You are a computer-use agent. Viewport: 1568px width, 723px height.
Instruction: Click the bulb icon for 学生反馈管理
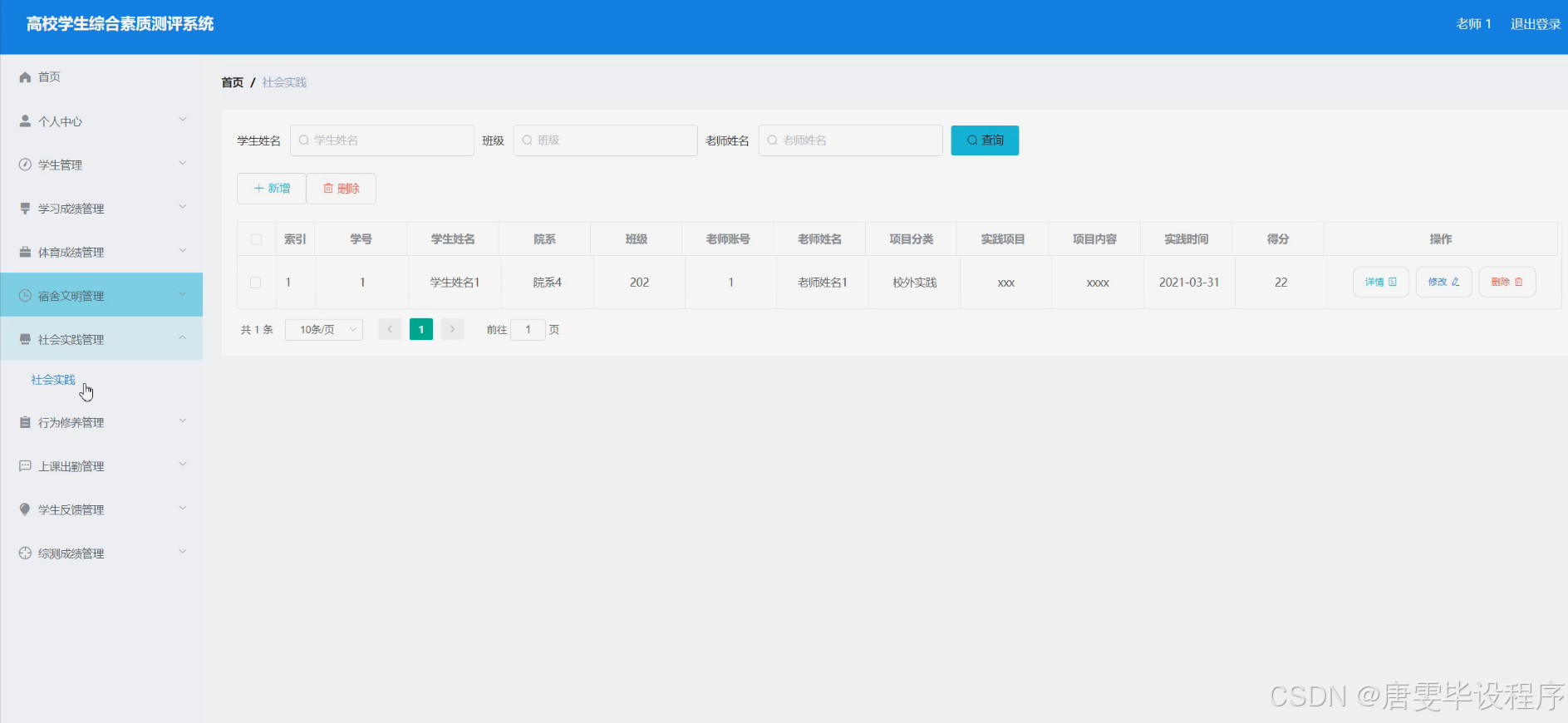(25, 509)
